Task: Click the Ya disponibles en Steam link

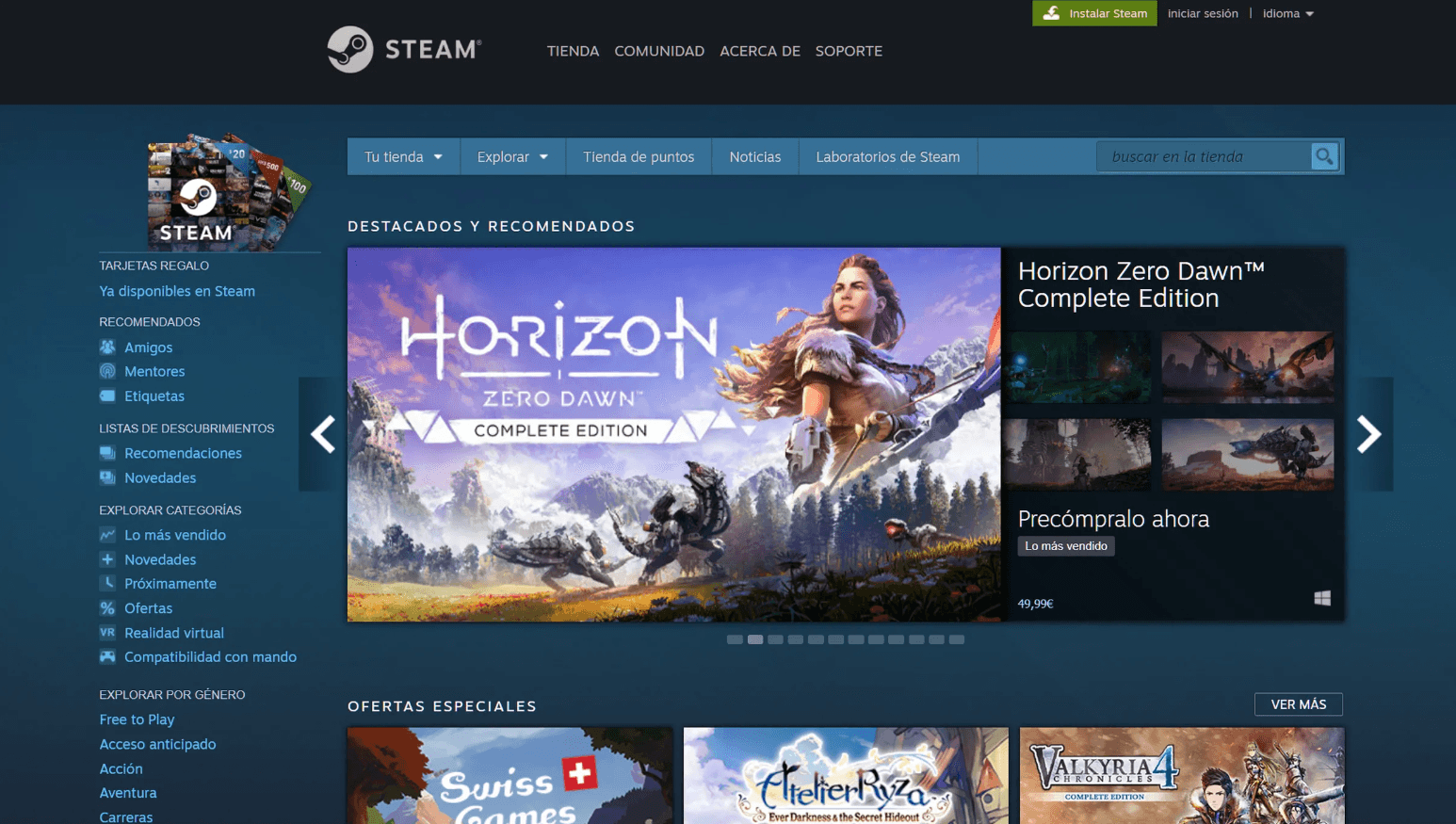Action: [x=177, y=291]
